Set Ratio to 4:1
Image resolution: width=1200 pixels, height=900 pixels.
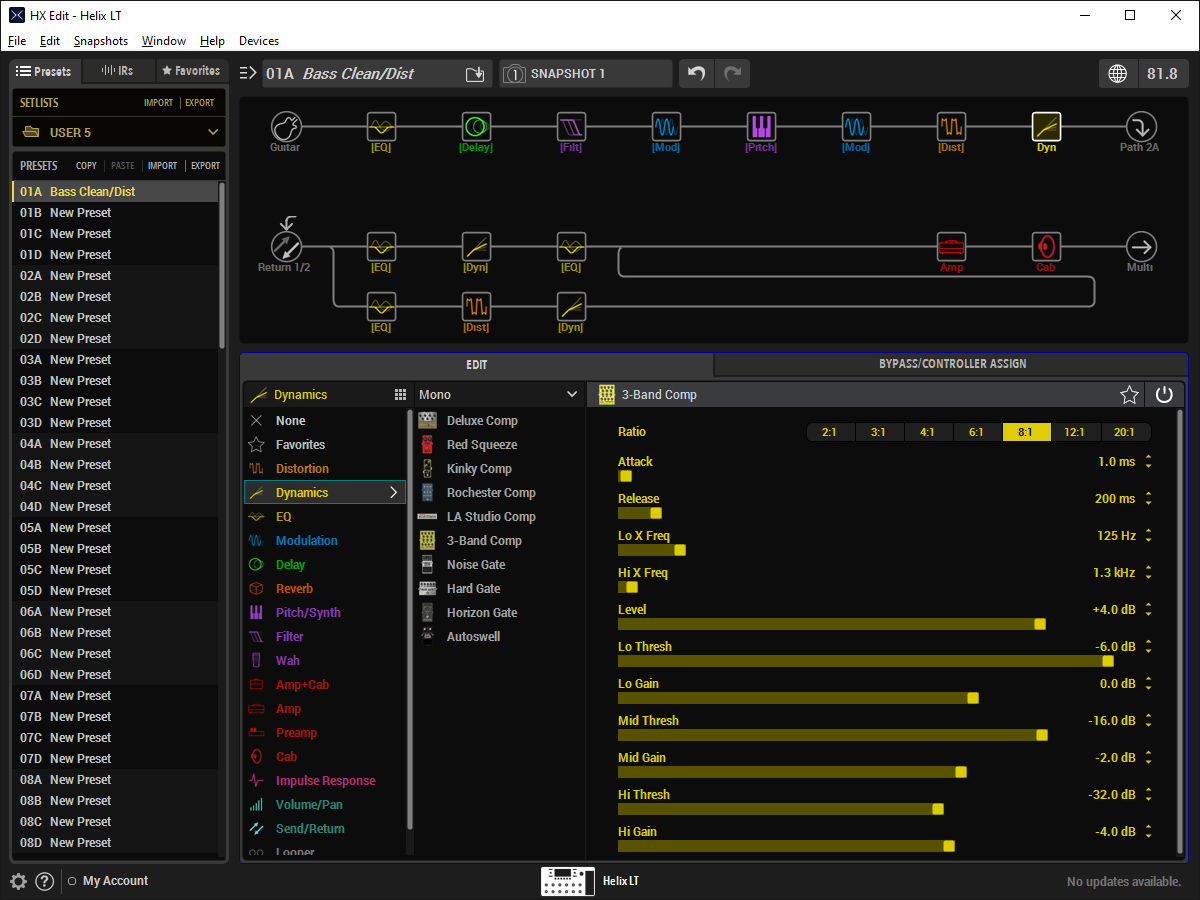[927, 432]
